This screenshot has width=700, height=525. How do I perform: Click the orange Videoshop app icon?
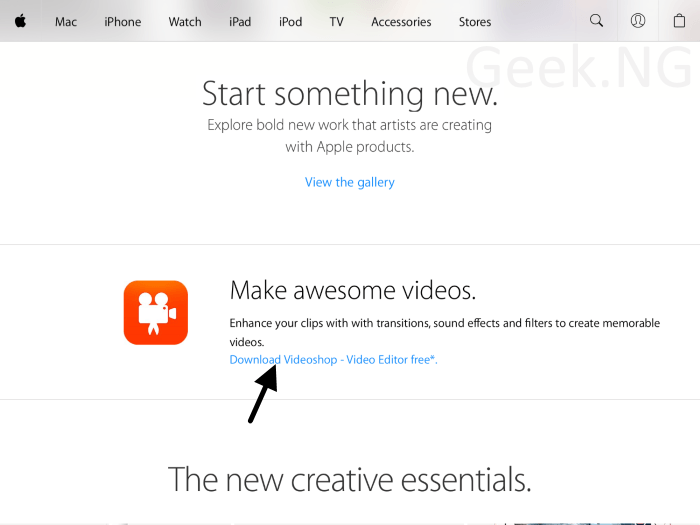156,312
